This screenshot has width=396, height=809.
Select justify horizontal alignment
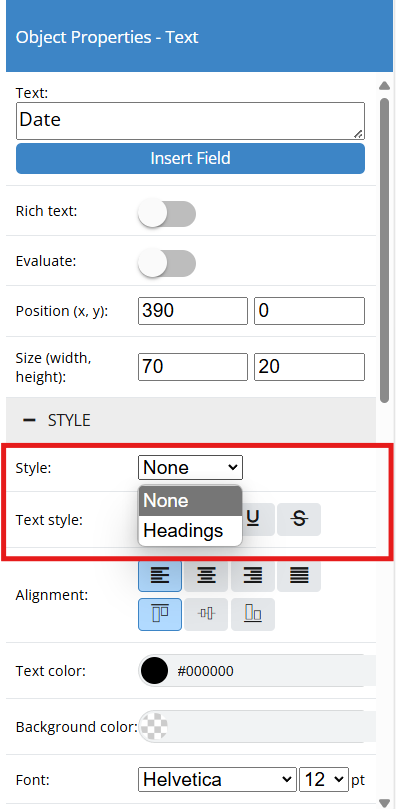click(299, 575)
